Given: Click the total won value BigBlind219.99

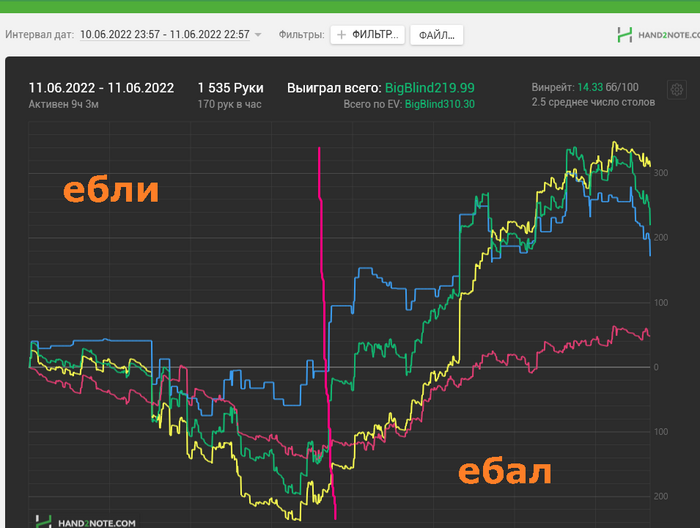Looking at the screenshot, I should pos(429,88).
